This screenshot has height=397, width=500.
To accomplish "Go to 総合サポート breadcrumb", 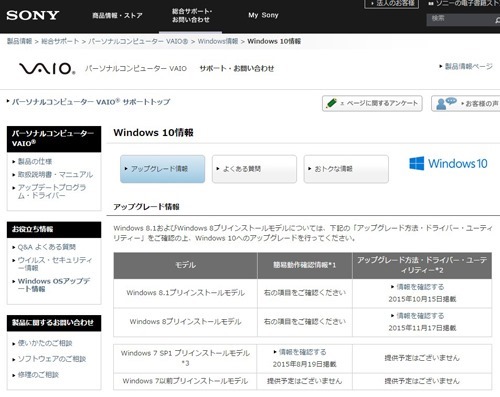I will (60, 41).
